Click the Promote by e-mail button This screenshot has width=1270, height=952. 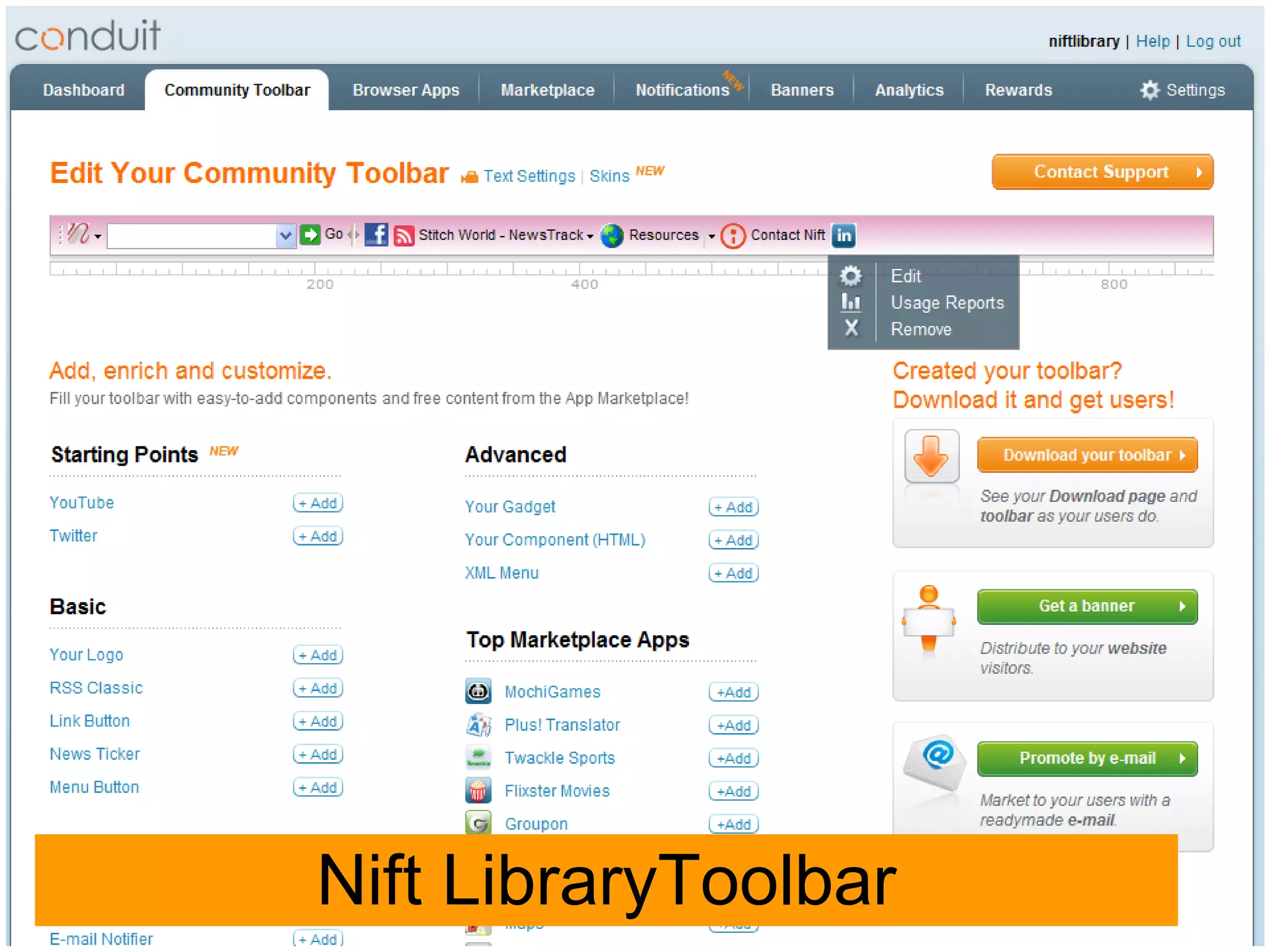[1087, 758]
